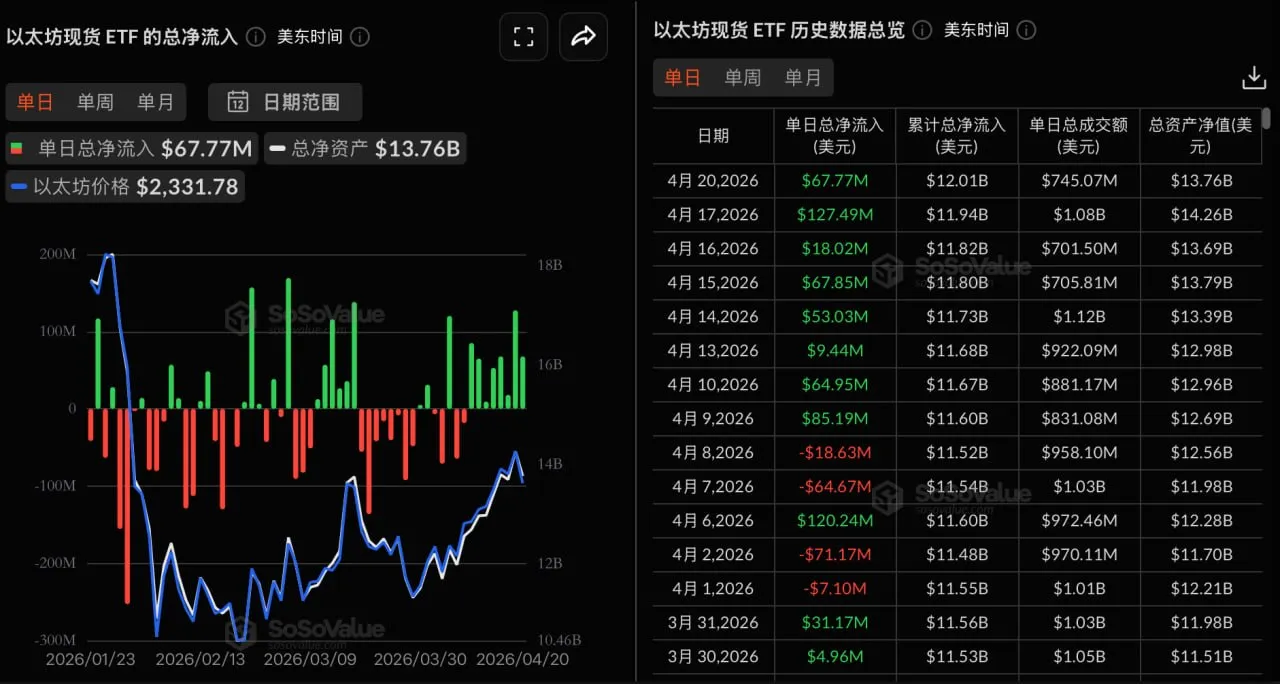
Task: Switch the chart to 单月 view
Action: (x=155, y=102)
